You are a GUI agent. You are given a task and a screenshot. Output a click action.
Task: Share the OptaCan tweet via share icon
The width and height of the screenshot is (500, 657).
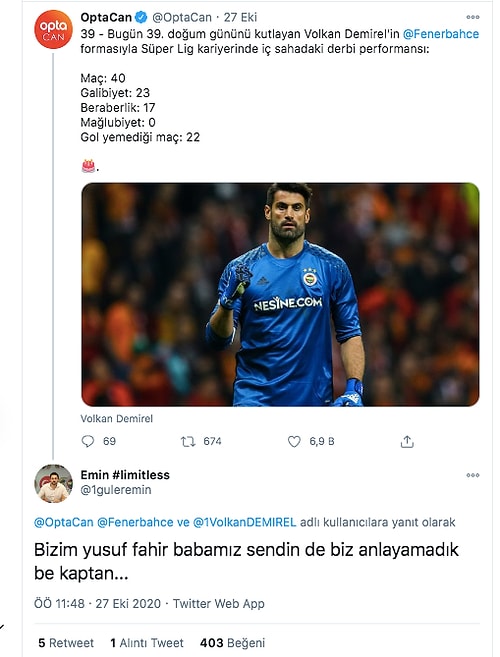[x=407, y=441]
